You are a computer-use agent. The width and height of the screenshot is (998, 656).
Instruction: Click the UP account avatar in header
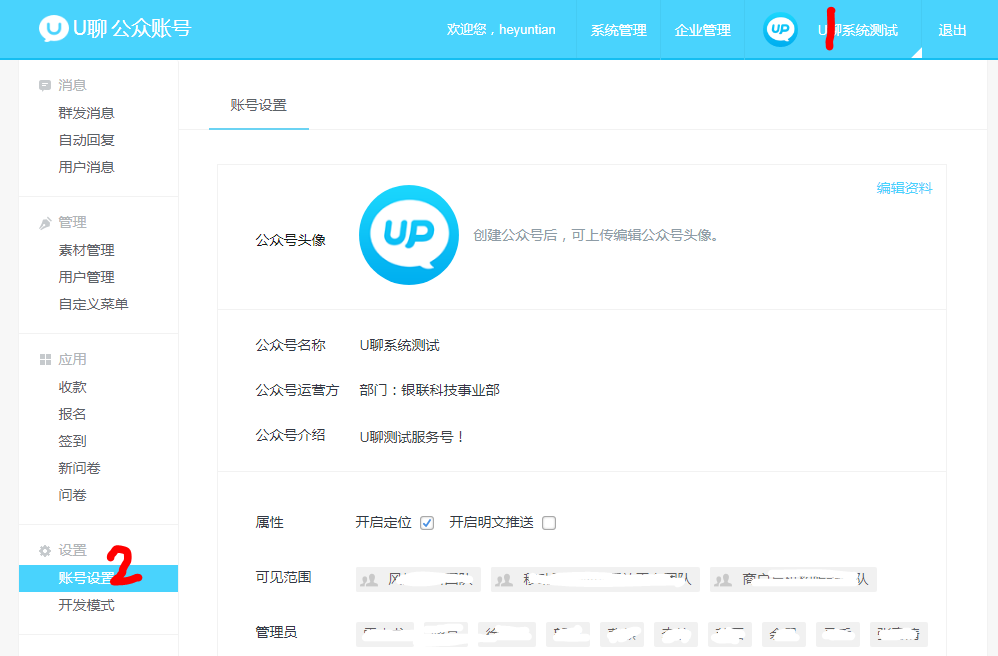click(780, 29)
